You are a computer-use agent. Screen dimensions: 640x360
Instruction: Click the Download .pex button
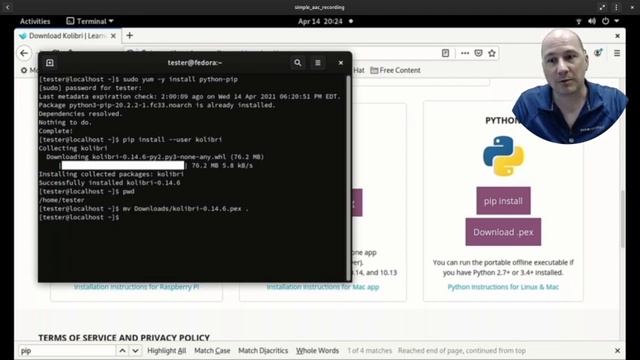point(503,232)
